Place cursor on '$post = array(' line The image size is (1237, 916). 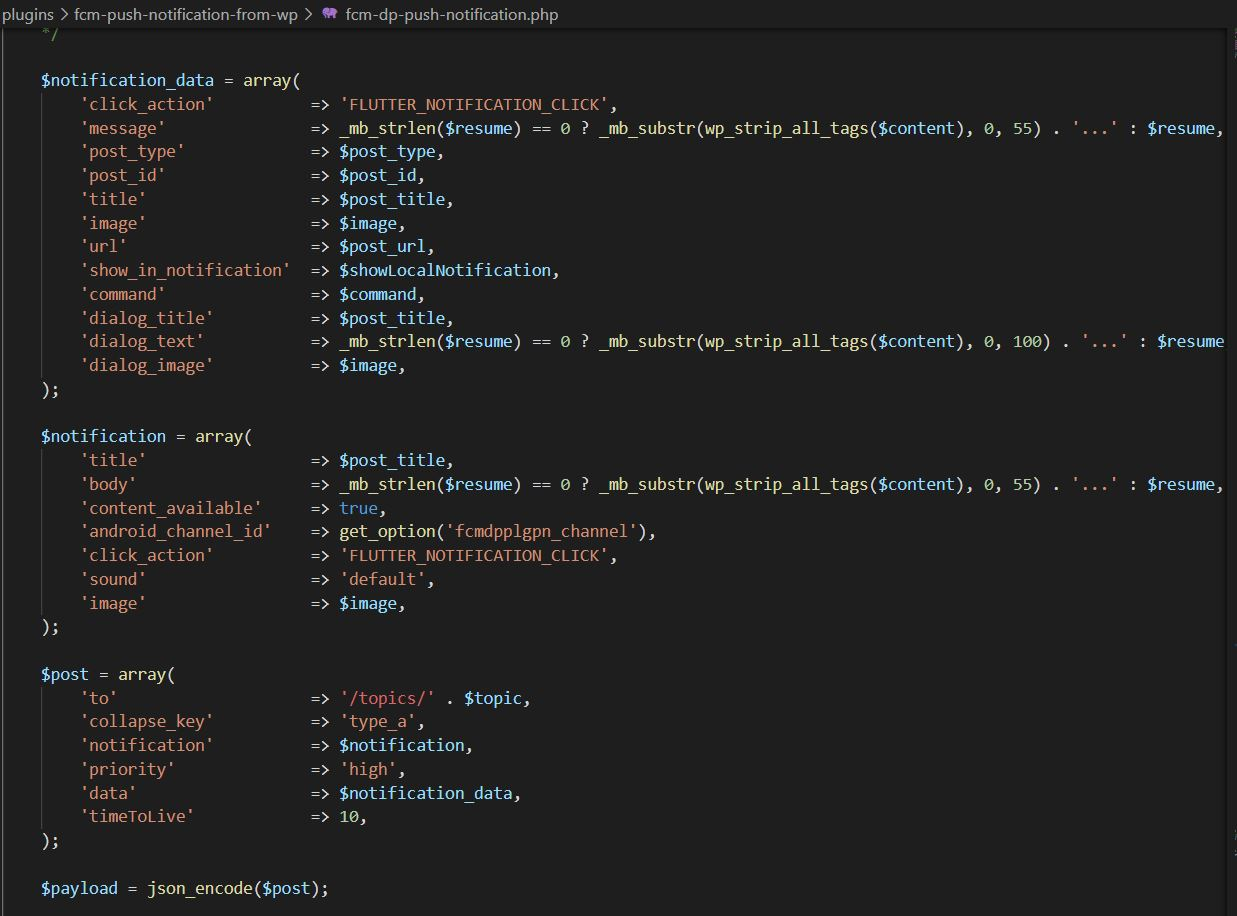coord(108,674)
